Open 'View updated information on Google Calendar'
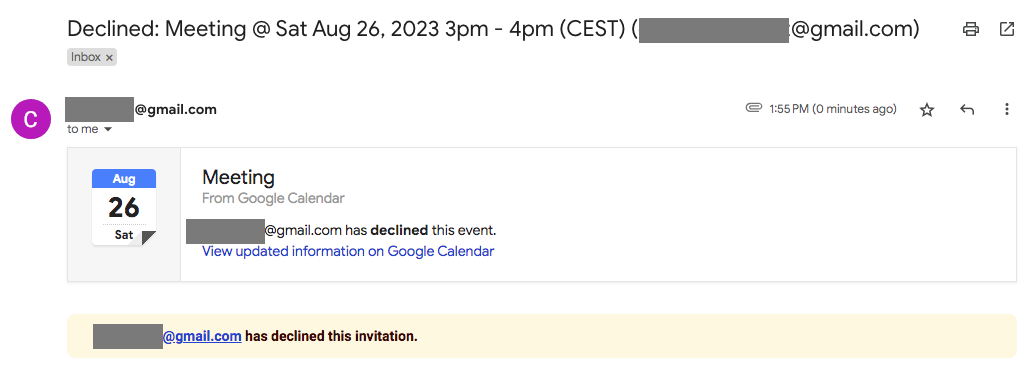Screen dimensions: 1026x366 [x=348, y=251]
